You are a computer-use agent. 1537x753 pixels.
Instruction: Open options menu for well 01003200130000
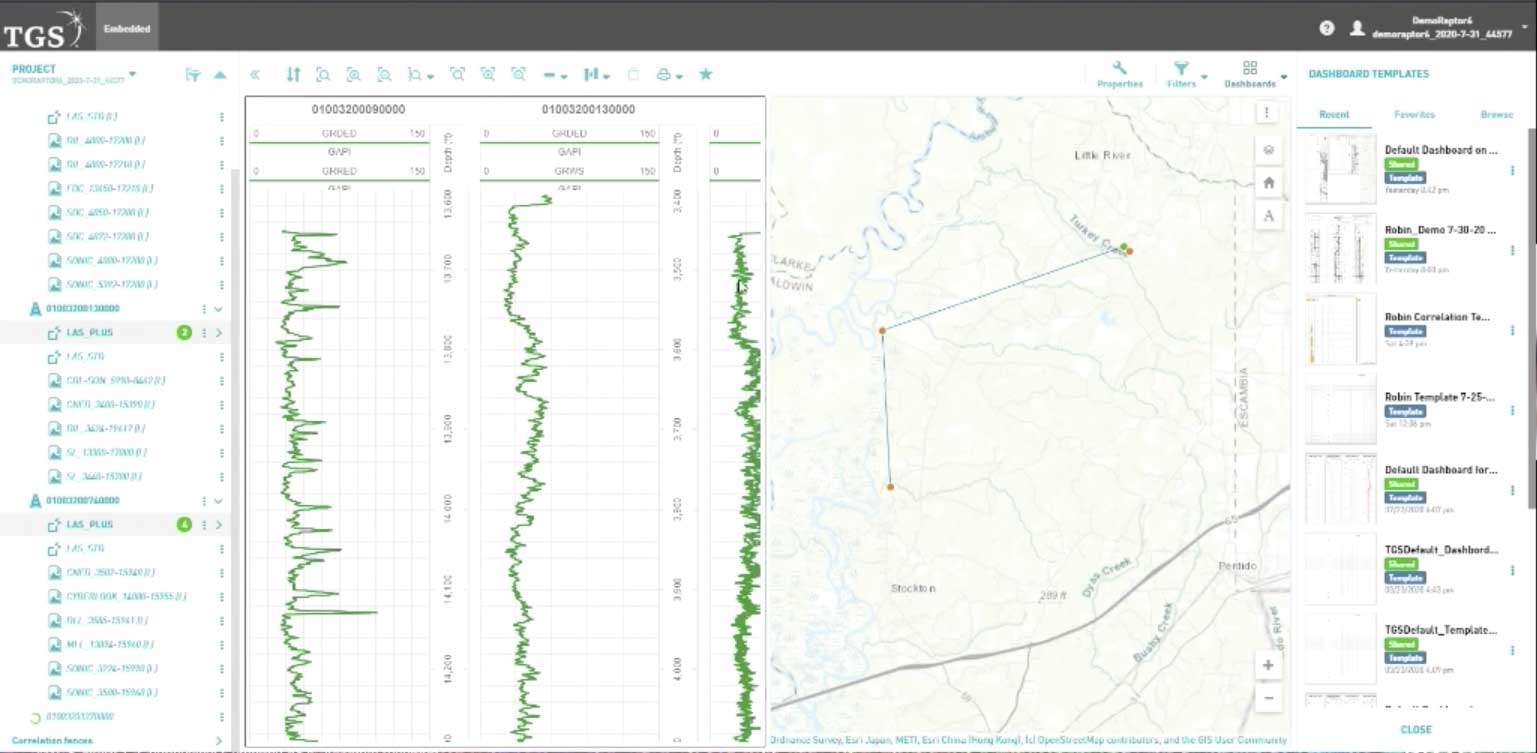click(x=204, y=309)
